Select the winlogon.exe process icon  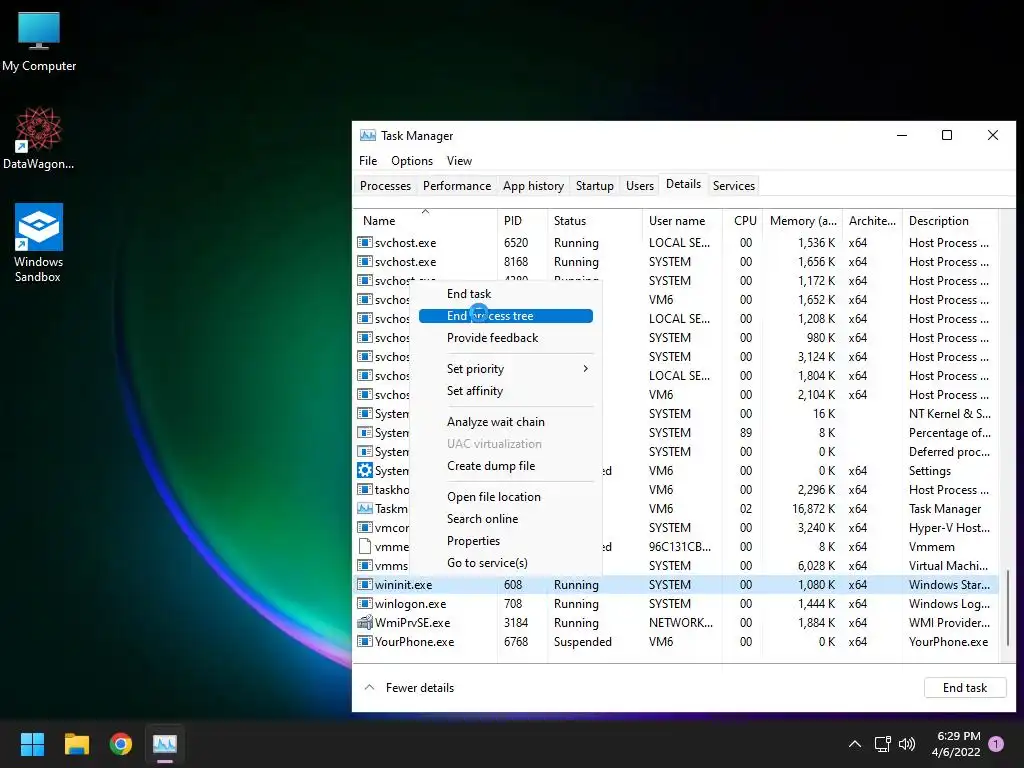[364, 603]
